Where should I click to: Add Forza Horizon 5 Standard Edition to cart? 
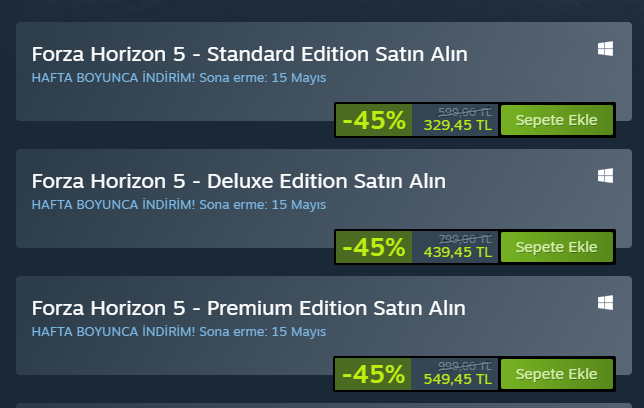(x=555, y=121)
